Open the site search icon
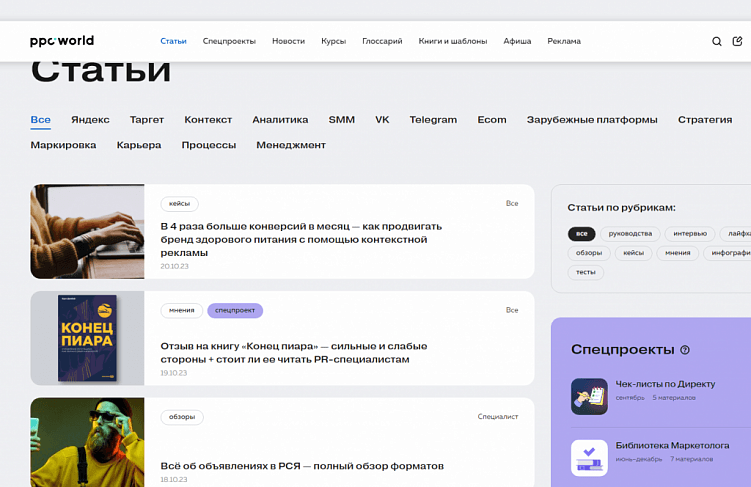Viewport: 751px width, 487px height. tap(717, 41)
